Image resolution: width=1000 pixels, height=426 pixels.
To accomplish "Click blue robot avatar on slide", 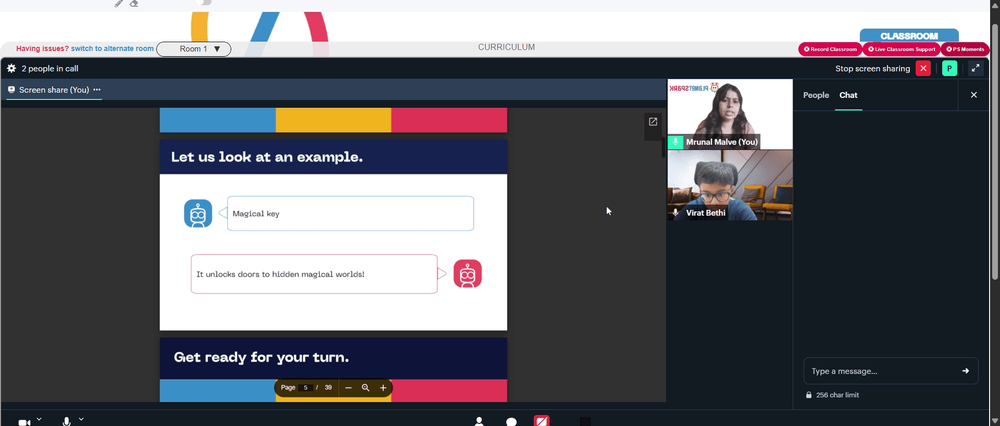I will [198, 214].
